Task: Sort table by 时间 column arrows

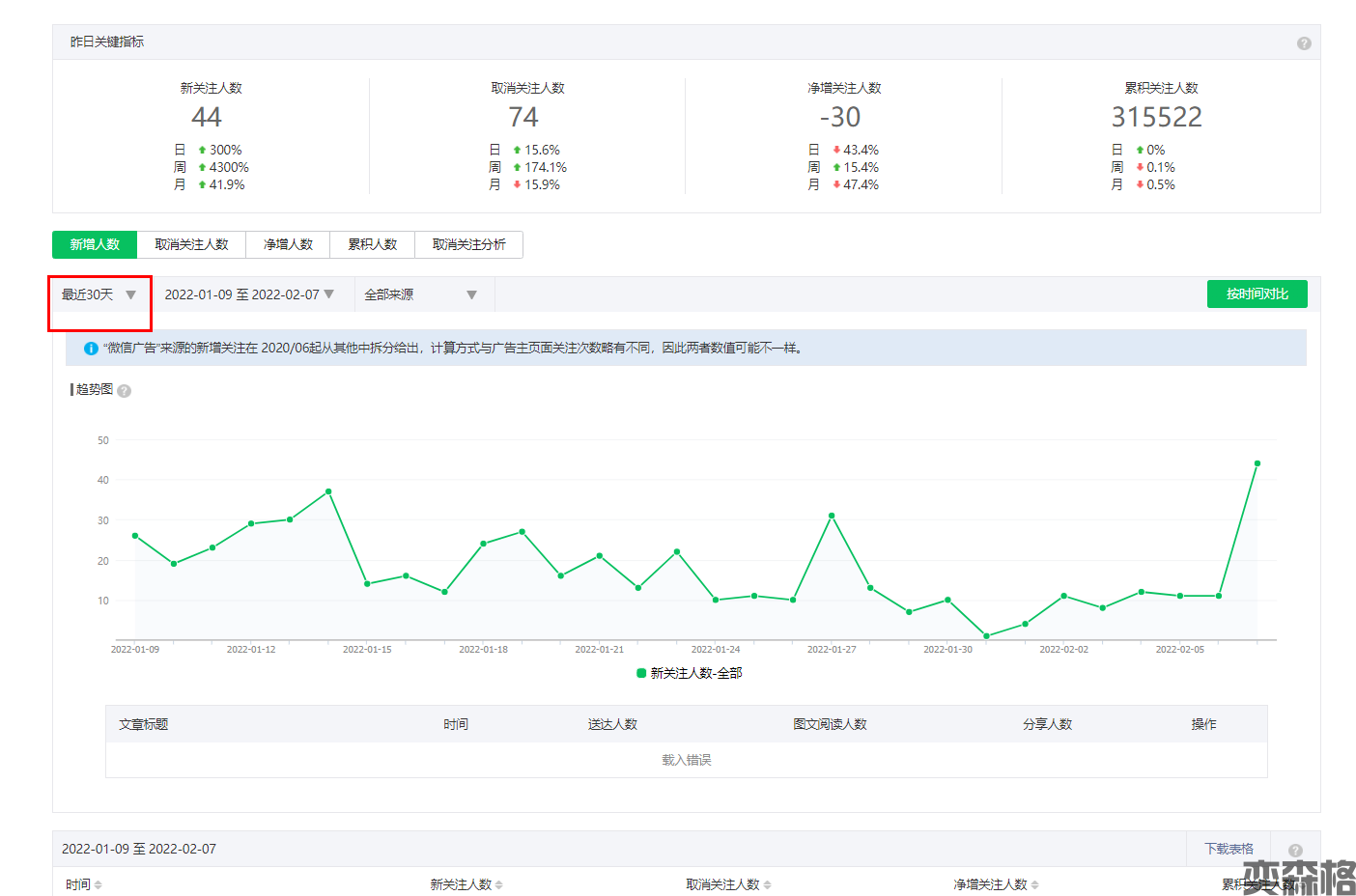Action: point(99,885)
